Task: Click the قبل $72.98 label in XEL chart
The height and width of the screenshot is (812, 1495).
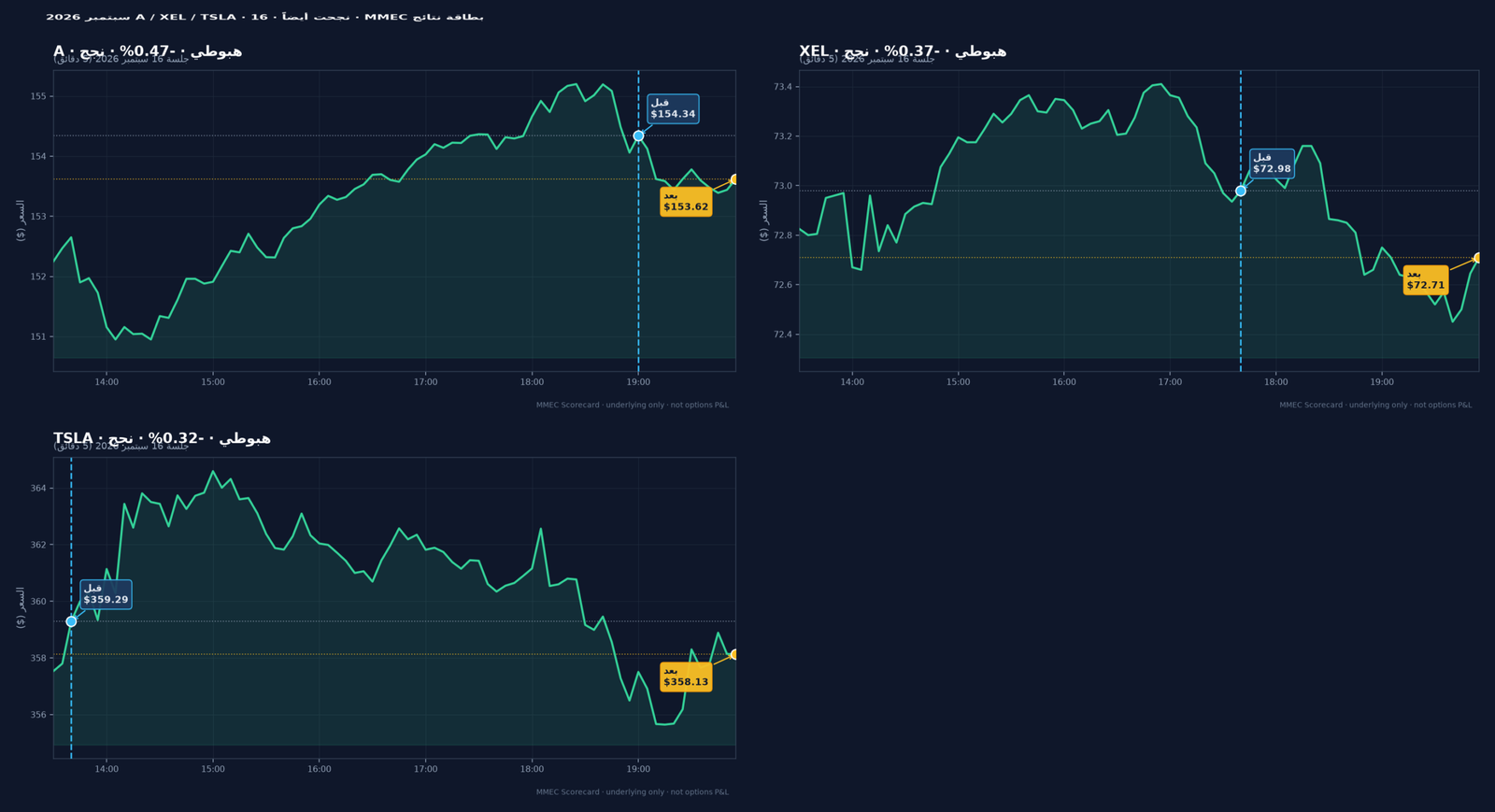Action: [x=1272, y=164]
